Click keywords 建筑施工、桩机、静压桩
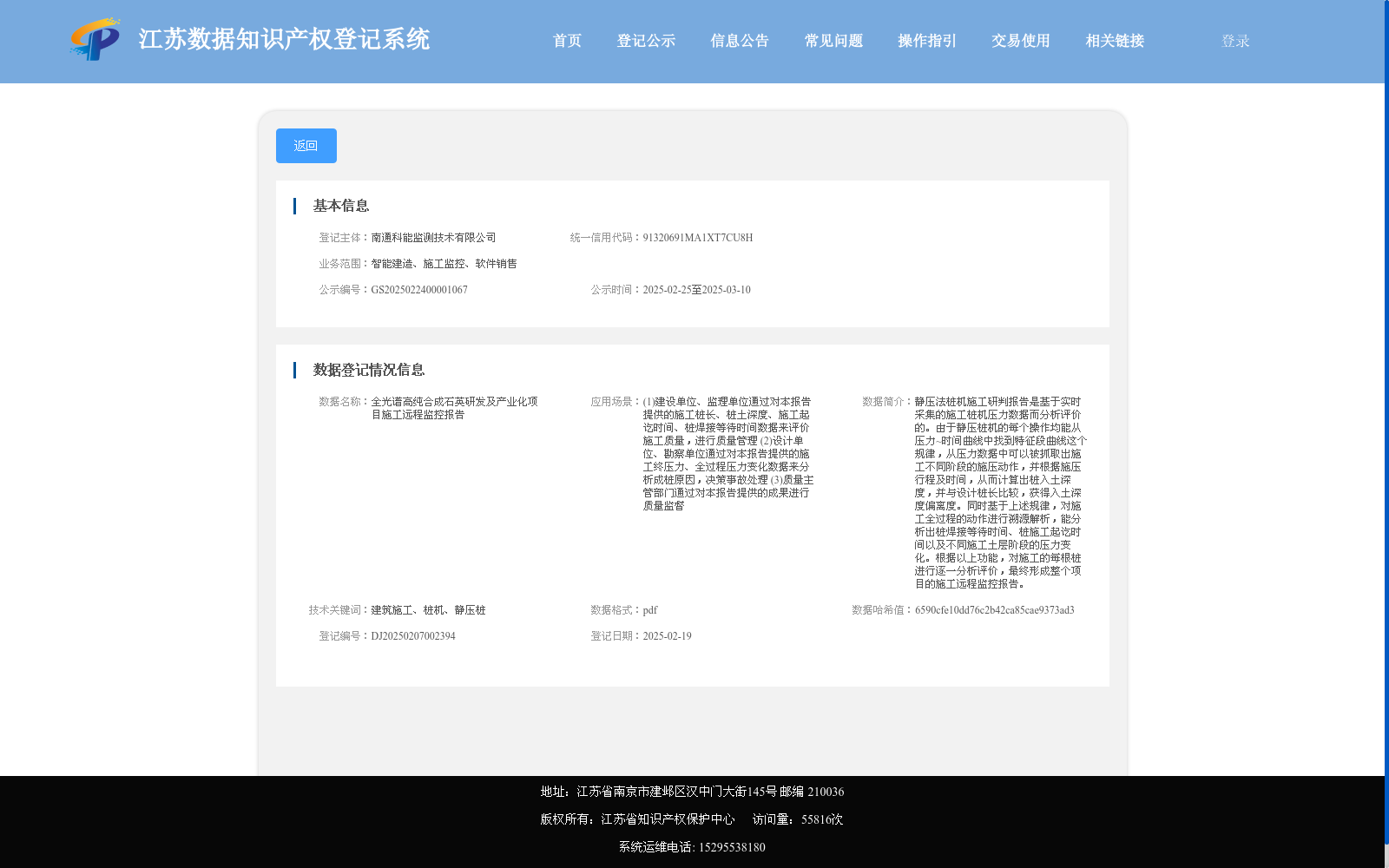This screenshot has height=868, width=1389. [x=428, y=610]
